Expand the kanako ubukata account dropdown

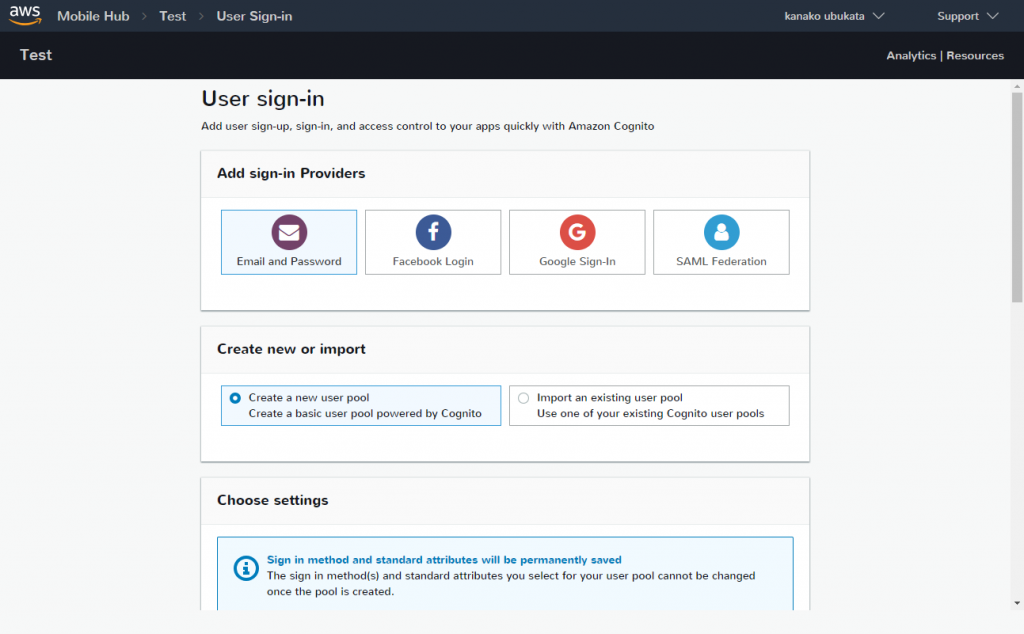834,16
